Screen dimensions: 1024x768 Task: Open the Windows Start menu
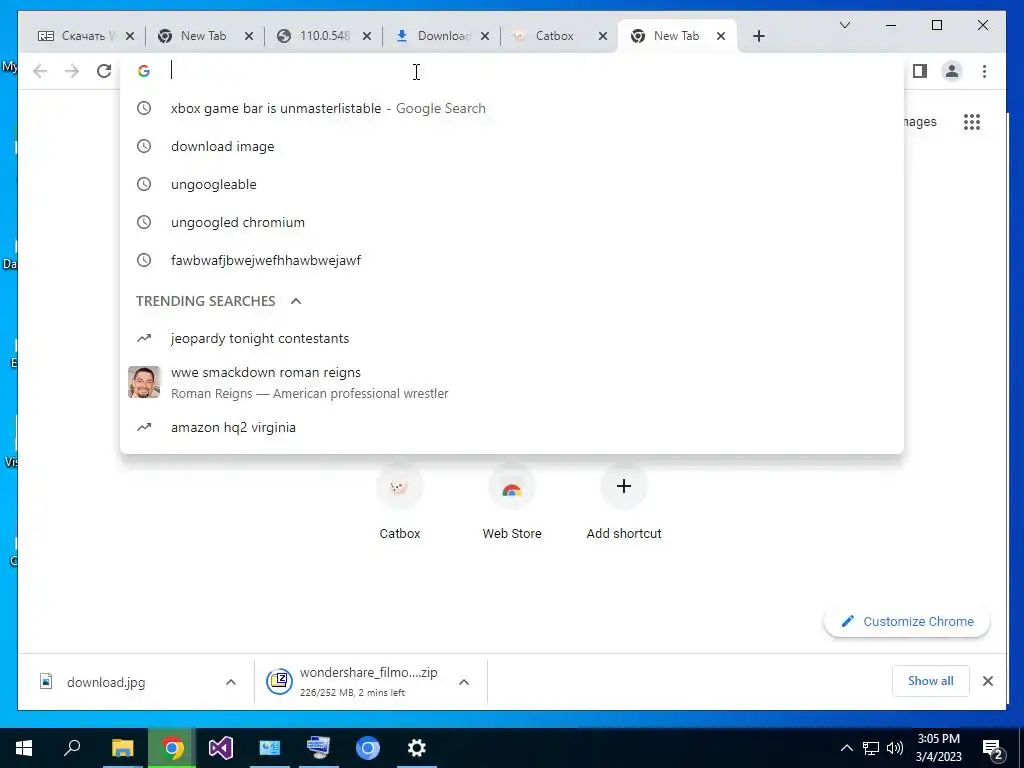[x=24, y=748]
